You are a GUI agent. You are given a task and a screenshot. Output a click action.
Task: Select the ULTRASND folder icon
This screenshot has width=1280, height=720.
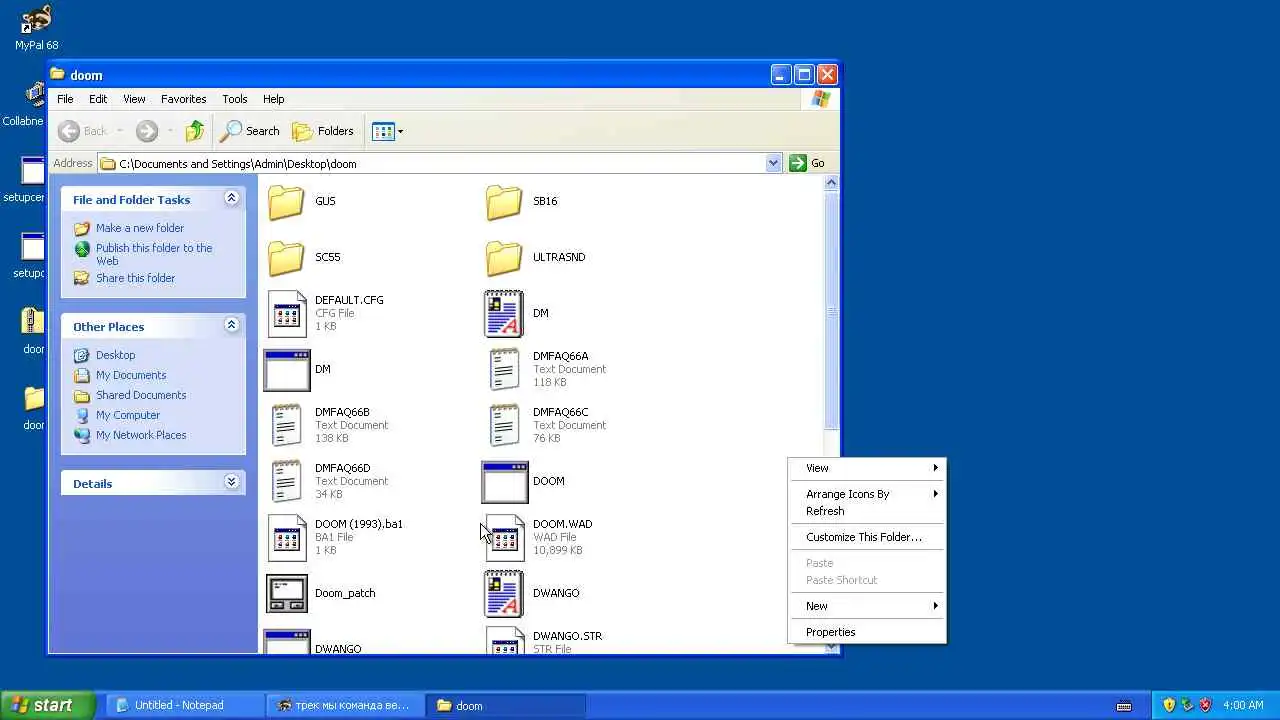click(504, 257)
